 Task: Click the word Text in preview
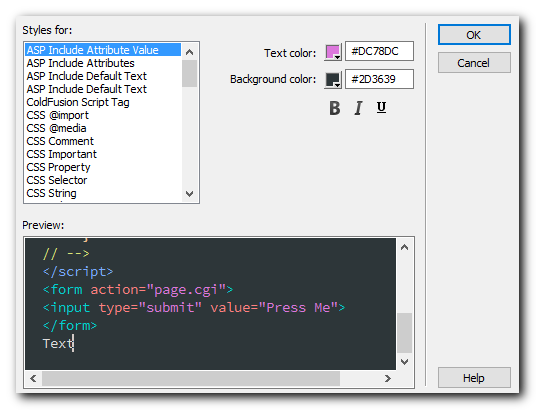(x=58, y=343)
